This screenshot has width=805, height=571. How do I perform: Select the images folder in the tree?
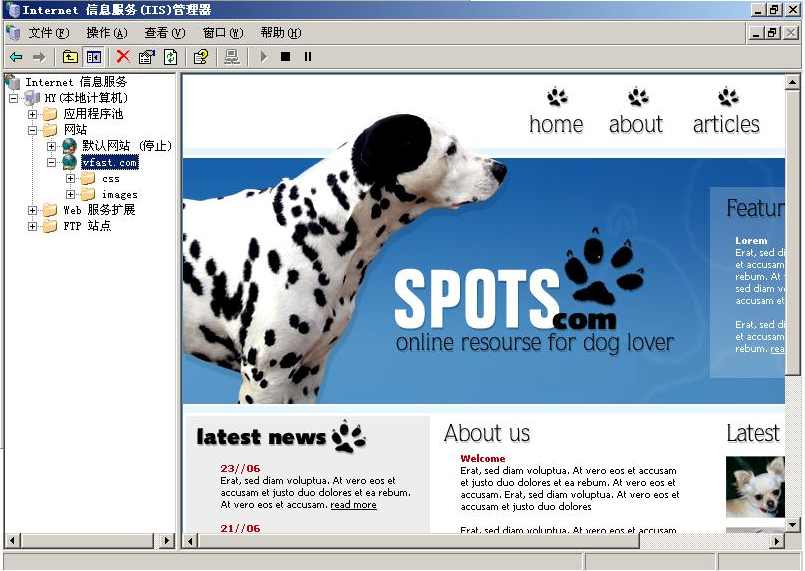pos(119,195)
